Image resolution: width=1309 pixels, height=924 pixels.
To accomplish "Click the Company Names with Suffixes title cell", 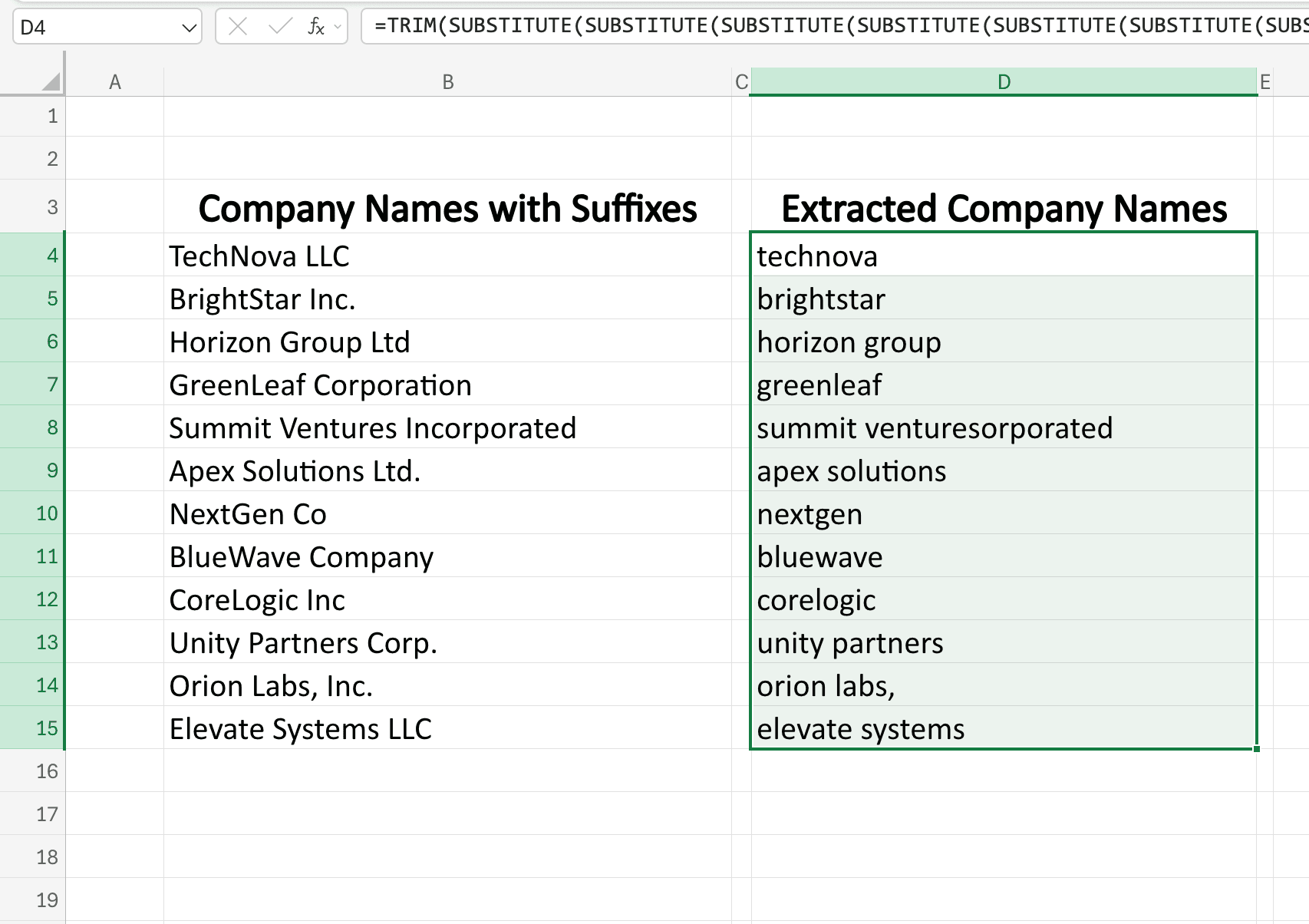I will coord(448,207).
